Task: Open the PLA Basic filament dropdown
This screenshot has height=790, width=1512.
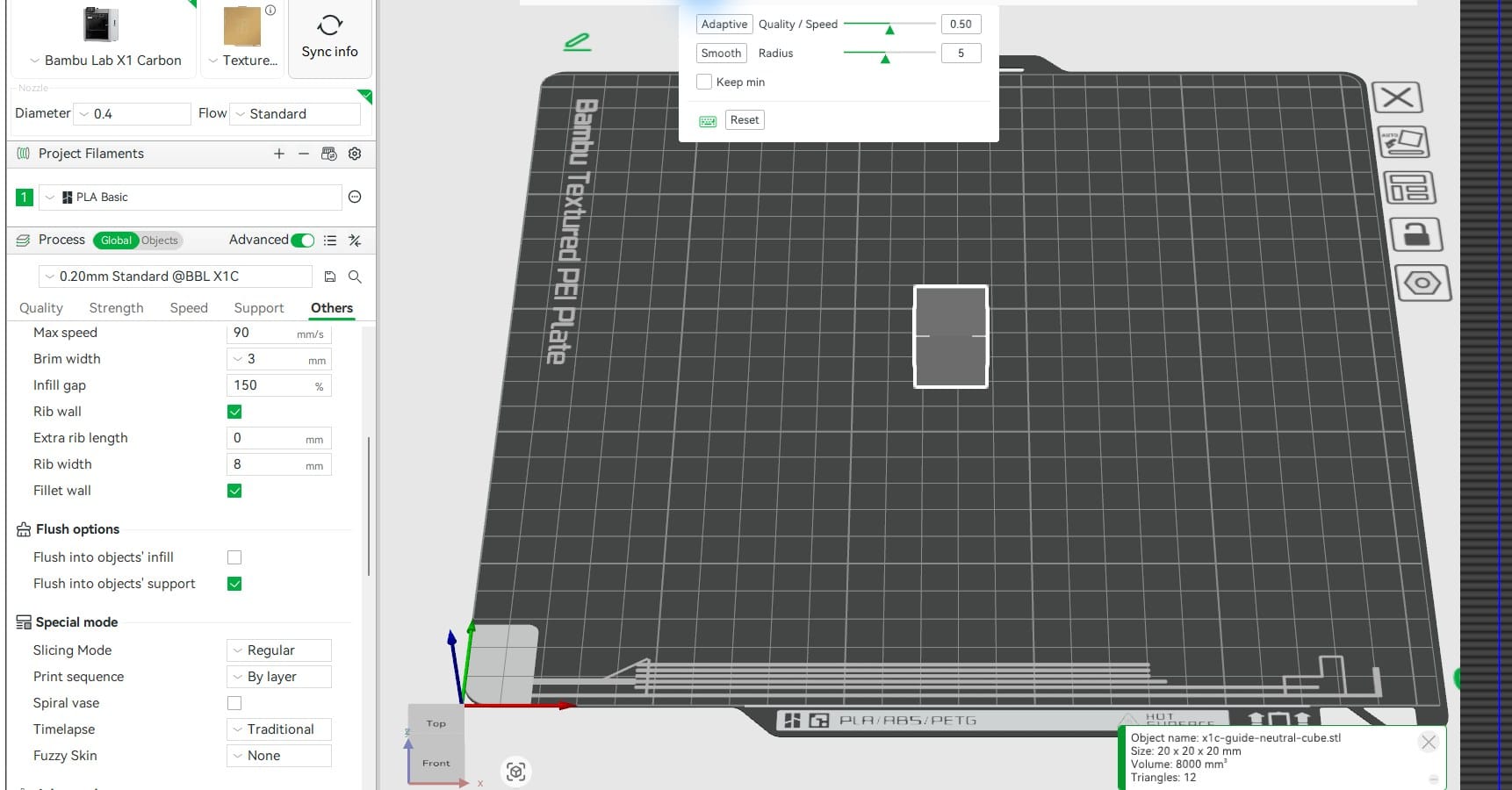Action: (191, 197)
